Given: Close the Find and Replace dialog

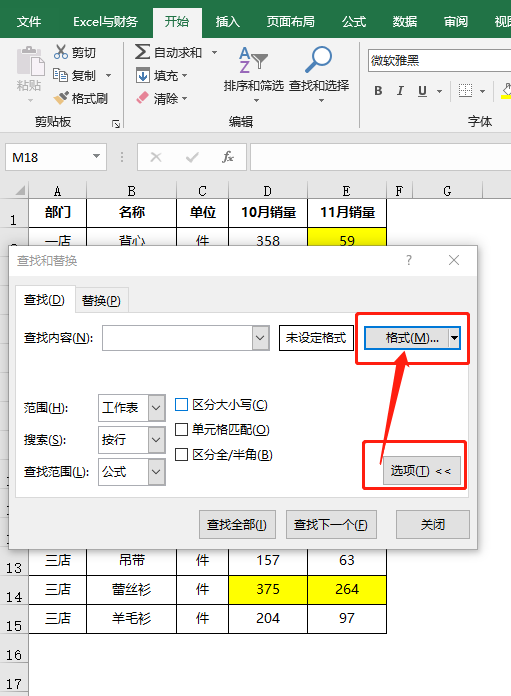Looking at the screenshot, I should tap(454, 260).
